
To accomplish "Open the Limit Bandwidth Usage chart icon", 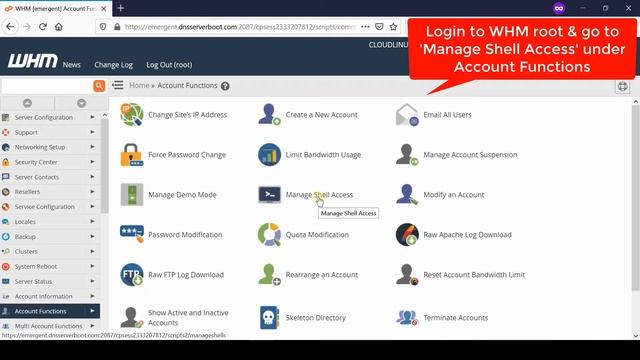I will click(x=269, y=155).
